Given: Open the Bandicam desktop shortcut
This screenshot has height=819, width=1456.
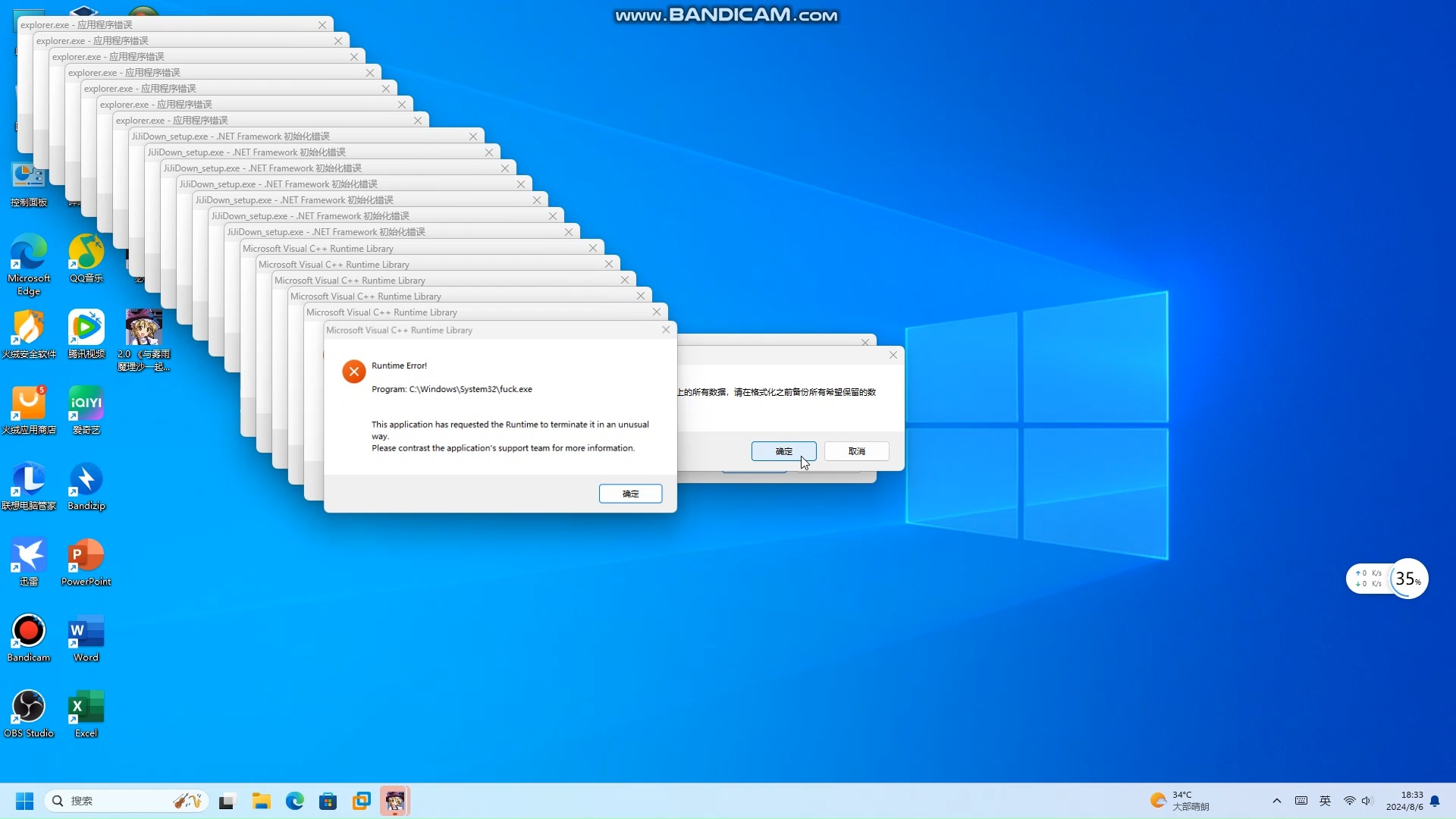Looking at the screenshot, I should pos(29,638).
